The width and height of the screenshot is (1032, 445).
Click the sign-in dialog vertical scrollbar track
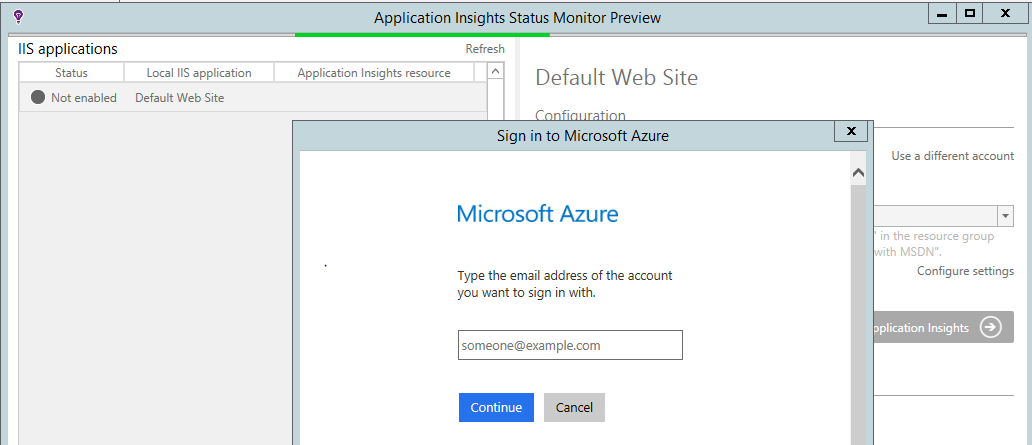pos(858,314)
